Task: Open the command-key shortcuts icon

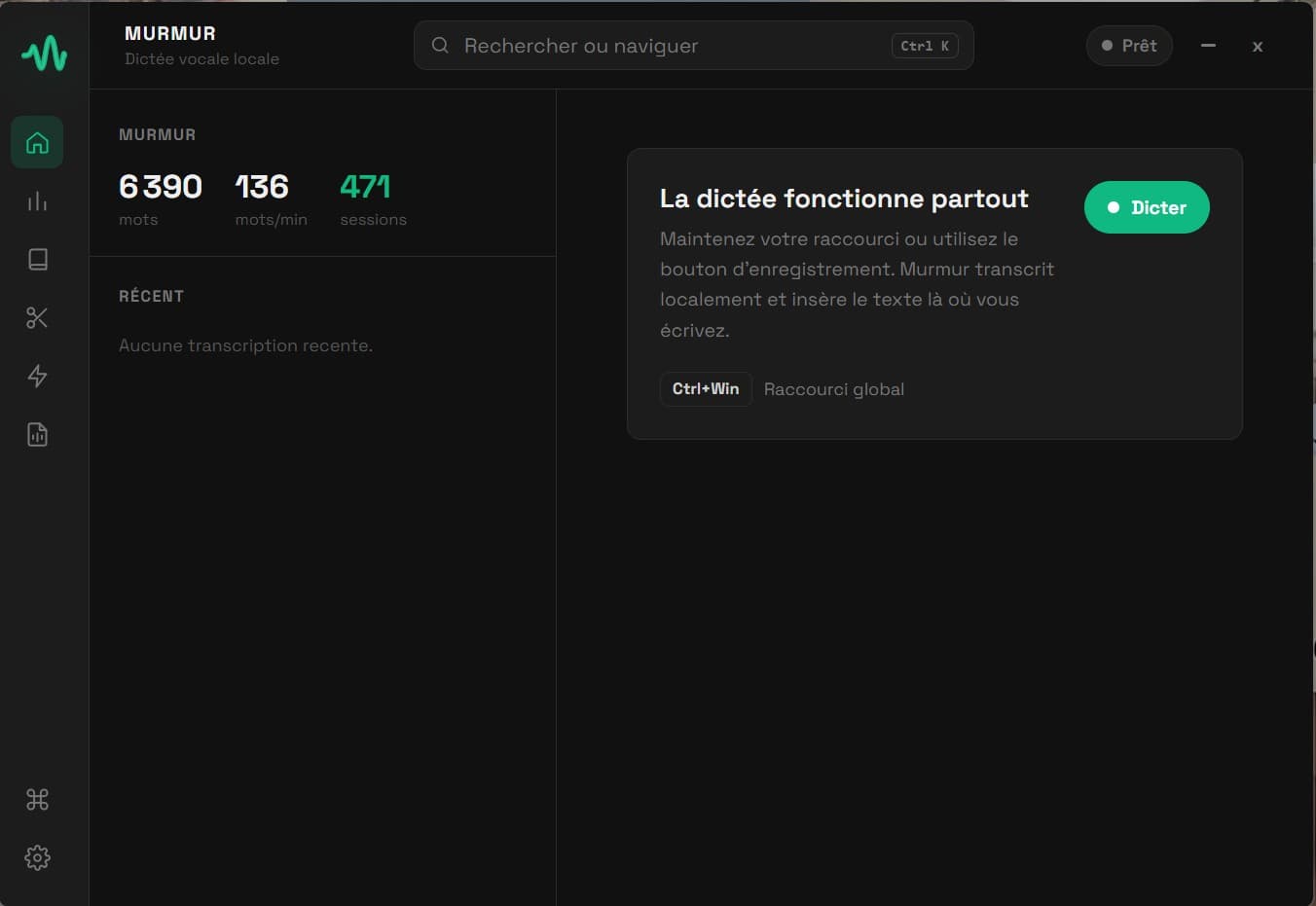Action: coord(37,799)
